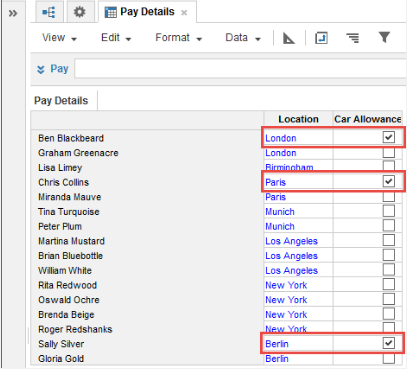The height and width of the screenshot is (369, 407).
Task: Check Car Allowance for Brian Bluebottle
Action: [389, 255]
